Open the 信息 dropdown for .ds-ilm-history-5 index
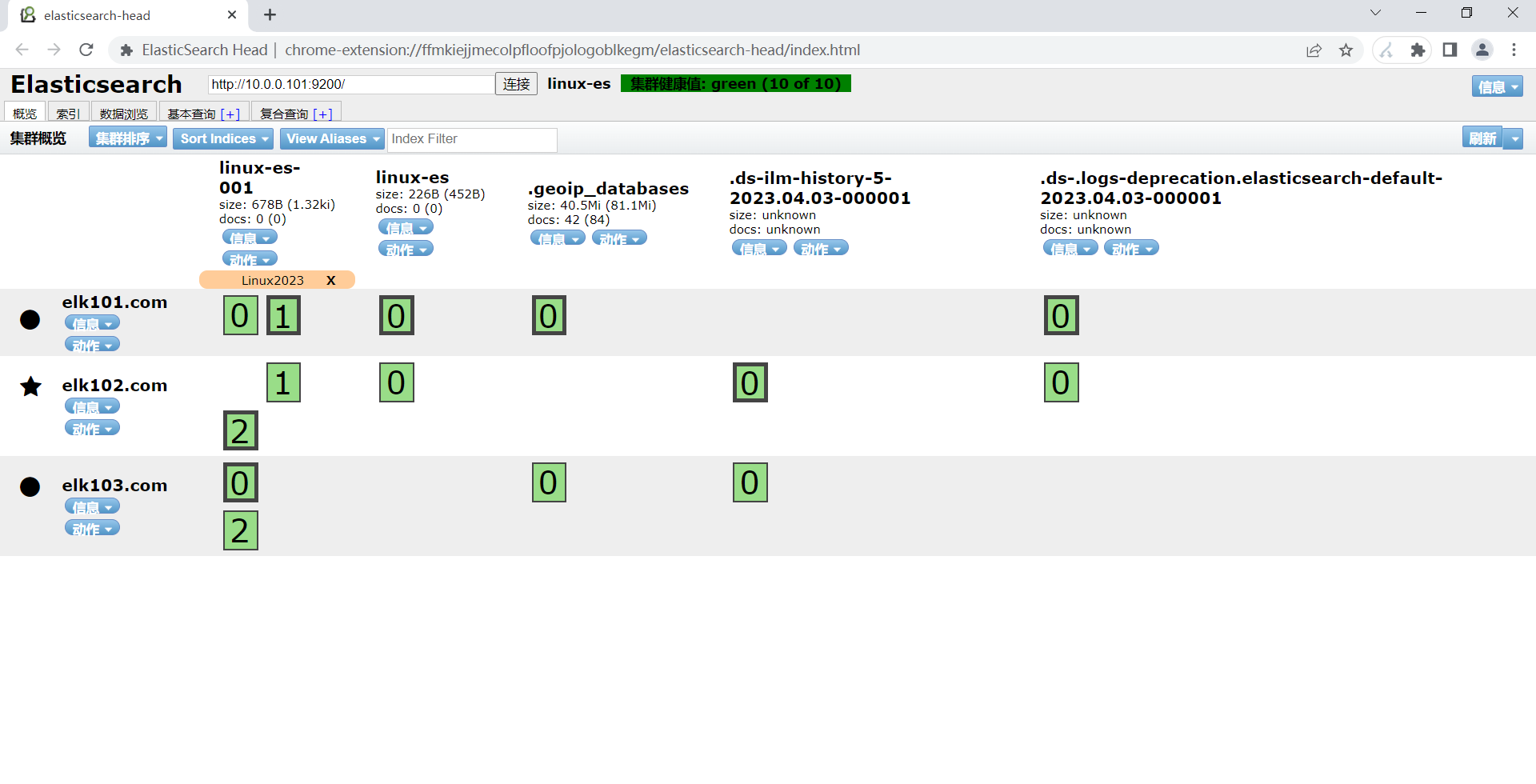The image size is (1536, 784). [759, 249]
